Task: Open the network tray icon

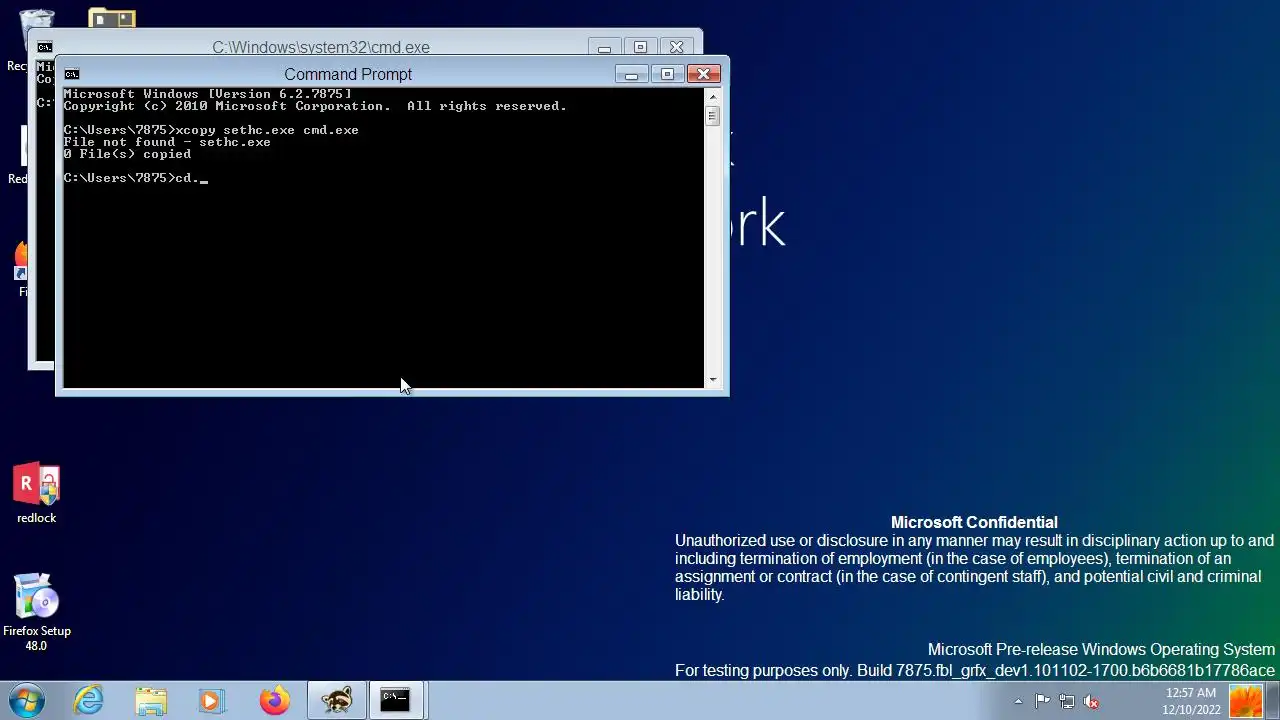Action: (1067, 702)
